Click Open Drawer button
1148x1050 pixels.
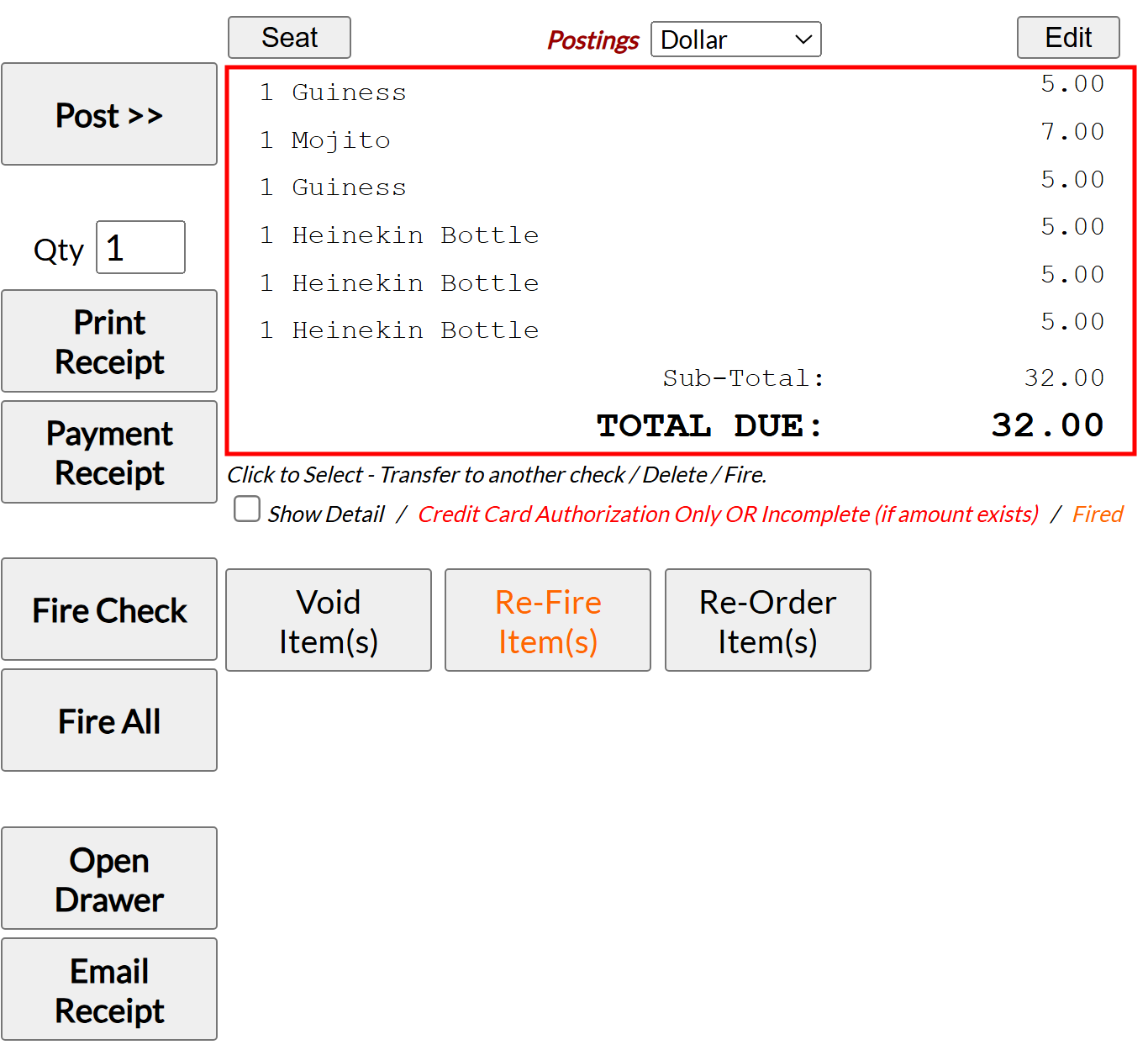tap(109, 879)
